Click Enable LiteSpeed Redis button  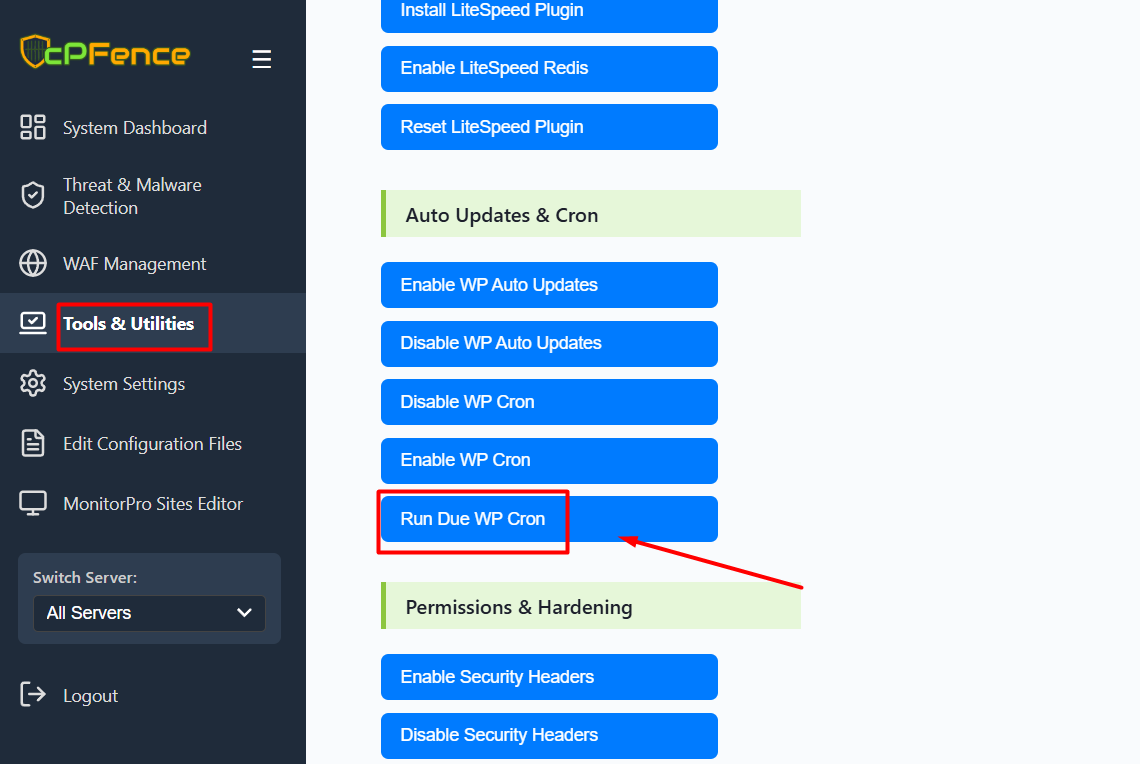549,68
